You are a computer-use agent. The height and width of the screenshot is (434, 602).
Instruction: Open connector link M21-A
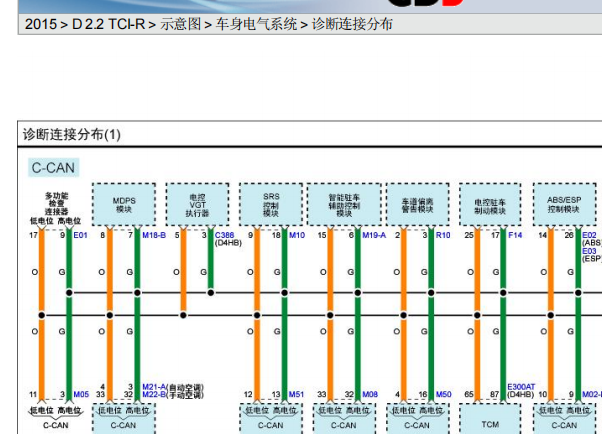coord(154,387)
